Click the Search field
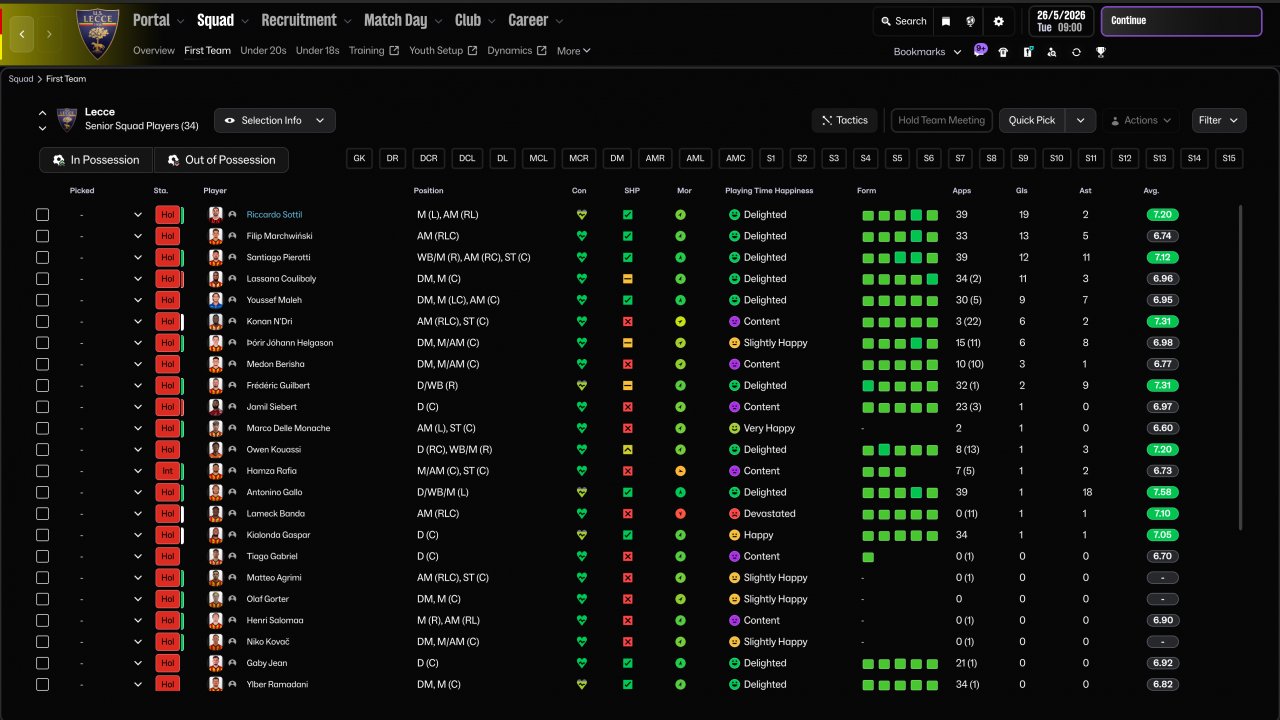The height and width of the screenshot is (720, 1280). point(903,21)
